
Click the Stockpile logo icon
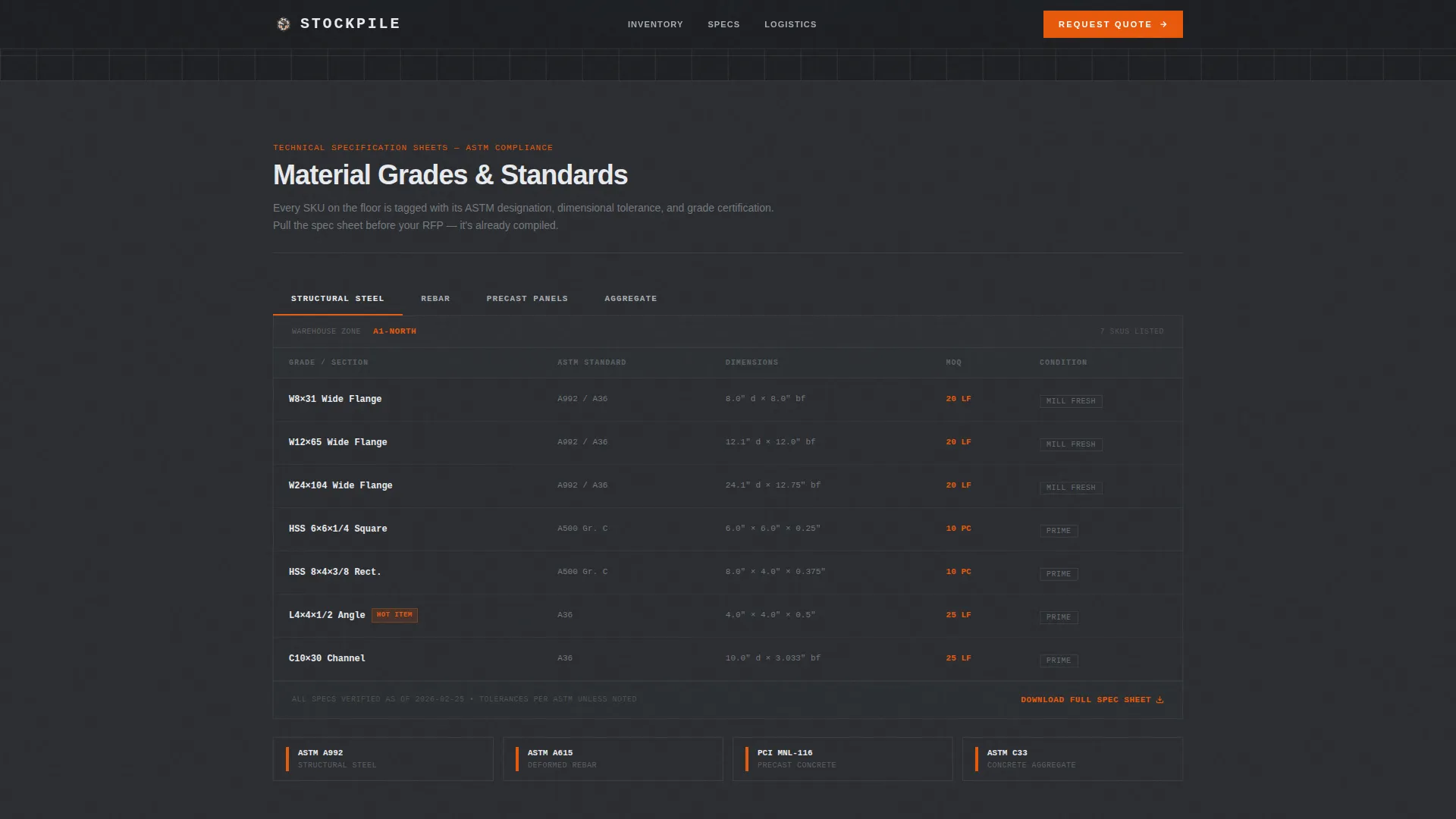tap(284, 24)
